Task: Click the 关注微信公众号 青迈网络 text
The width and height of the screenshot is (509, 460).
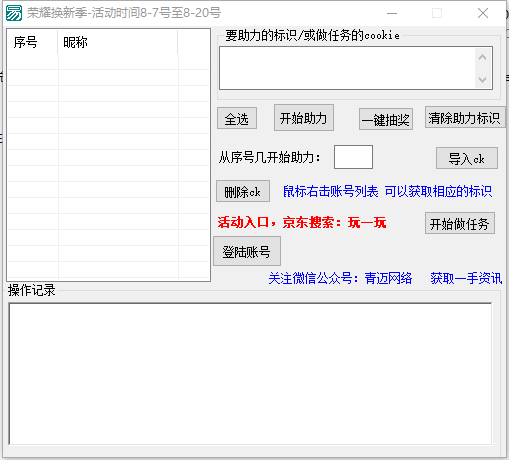Action: (340, 278)
